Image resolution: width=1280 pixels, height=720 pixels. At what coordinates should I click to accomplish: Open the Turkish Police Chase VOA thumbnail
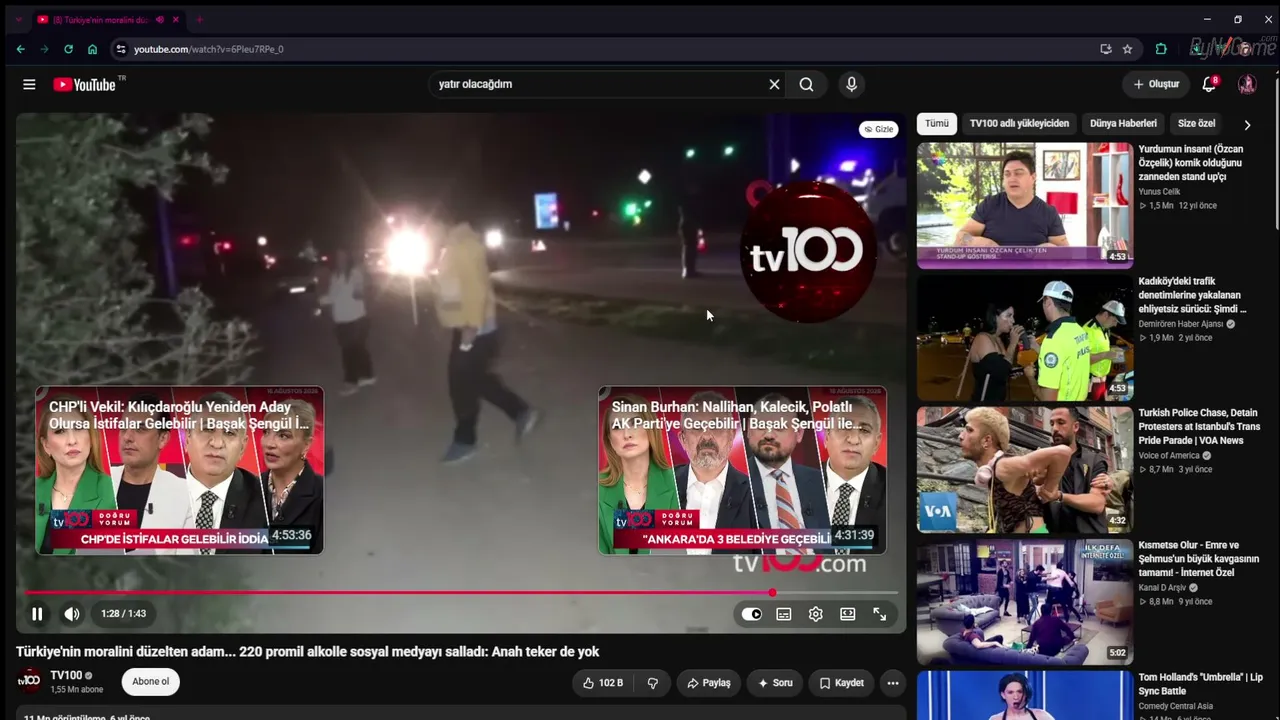pyautogui.click(x=1025, y=470)
